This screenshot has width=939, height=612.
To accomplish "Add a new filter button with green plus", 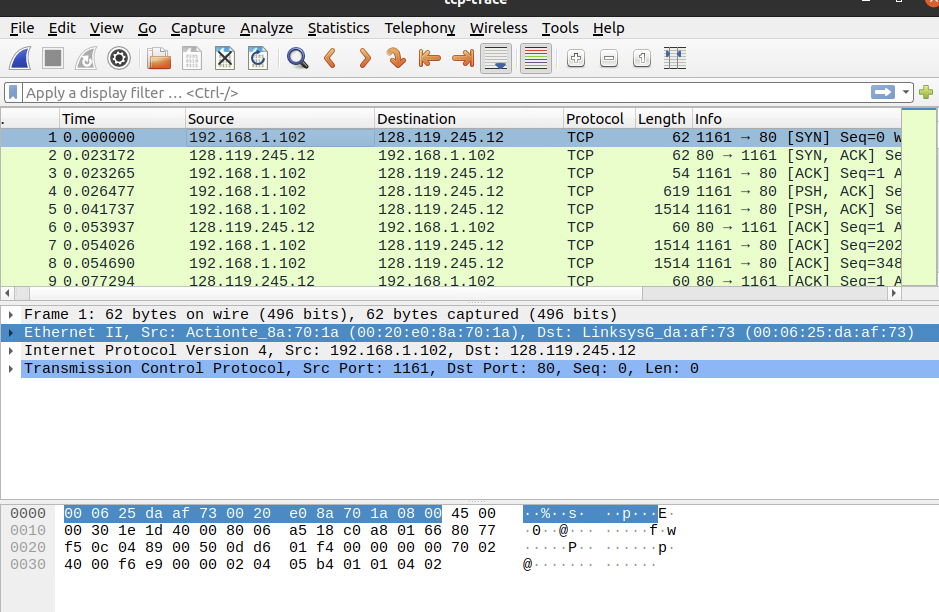I will click(926, 92).
